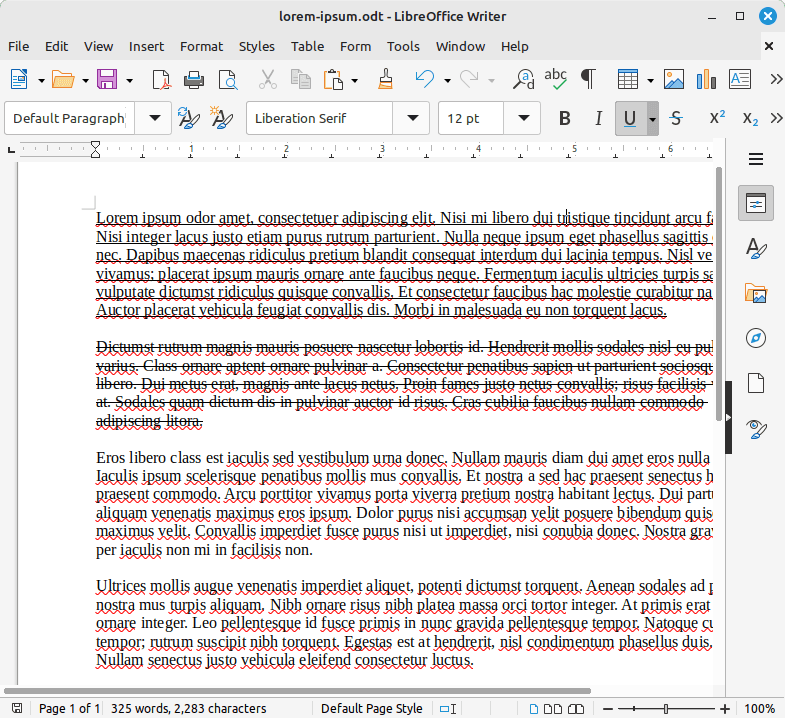Undo the last action

pyautogui.click(x=425, y=80)
